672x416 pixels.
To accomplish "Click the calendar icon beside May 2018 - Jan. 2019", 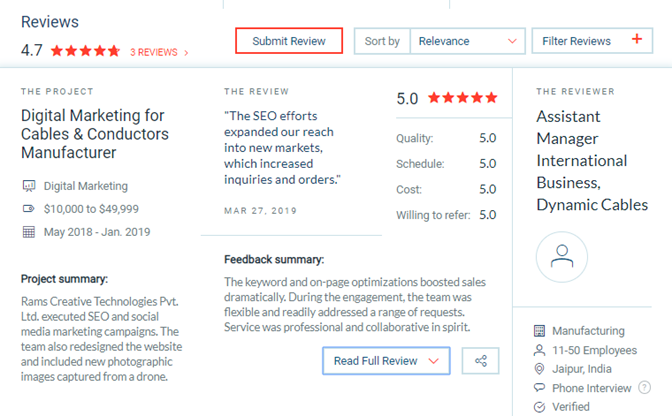I will coord(29,232).
